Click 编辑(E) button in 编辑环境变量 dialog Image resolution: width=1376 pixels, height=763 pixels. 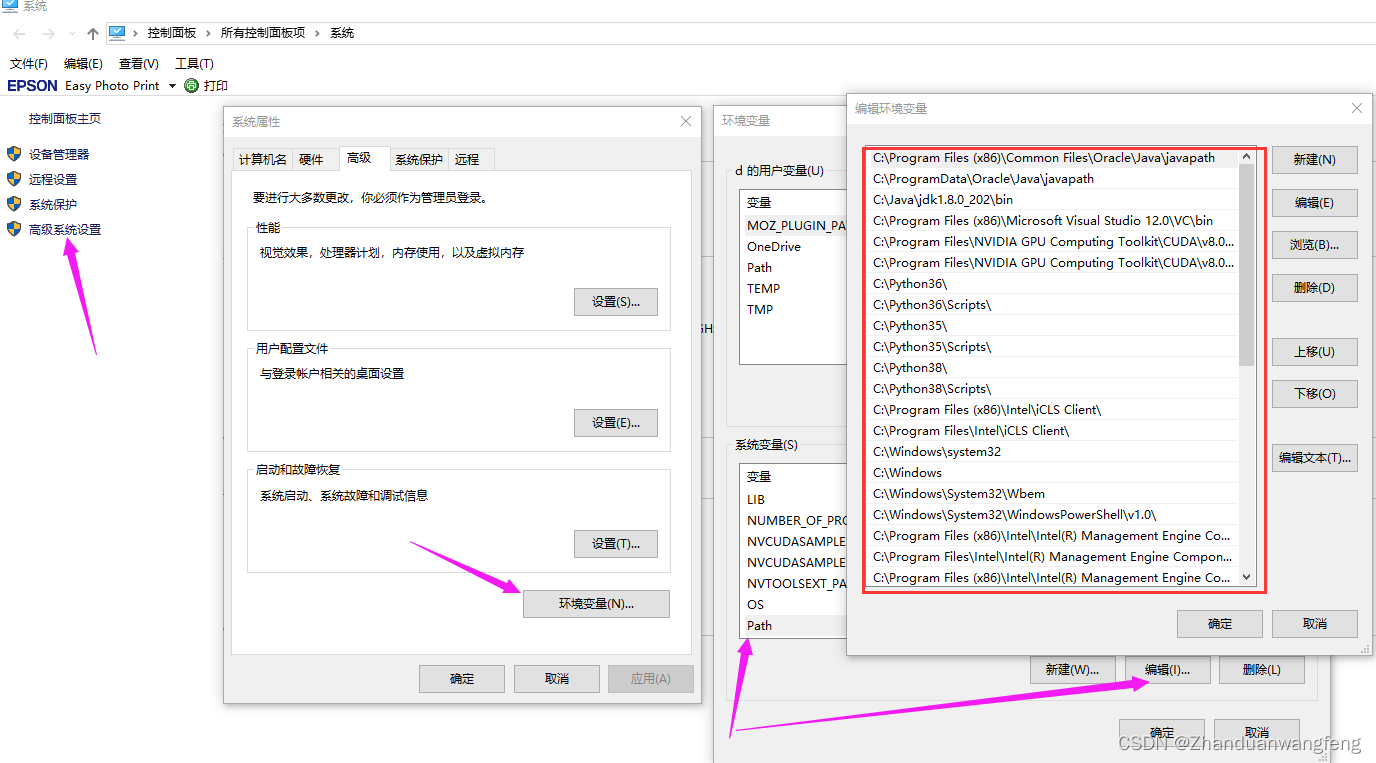(1314, 203)
